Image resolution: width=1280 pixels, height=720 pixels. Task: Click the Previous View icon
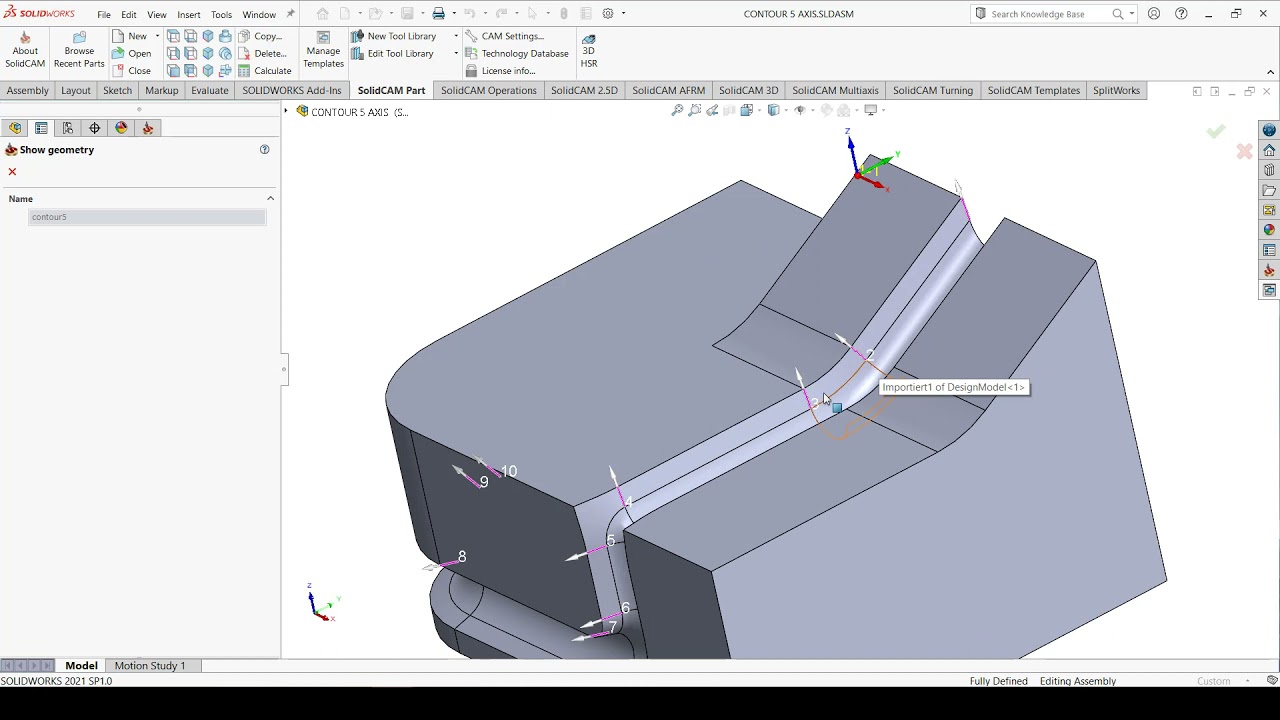pyautogui.click(x=712, y=111)
